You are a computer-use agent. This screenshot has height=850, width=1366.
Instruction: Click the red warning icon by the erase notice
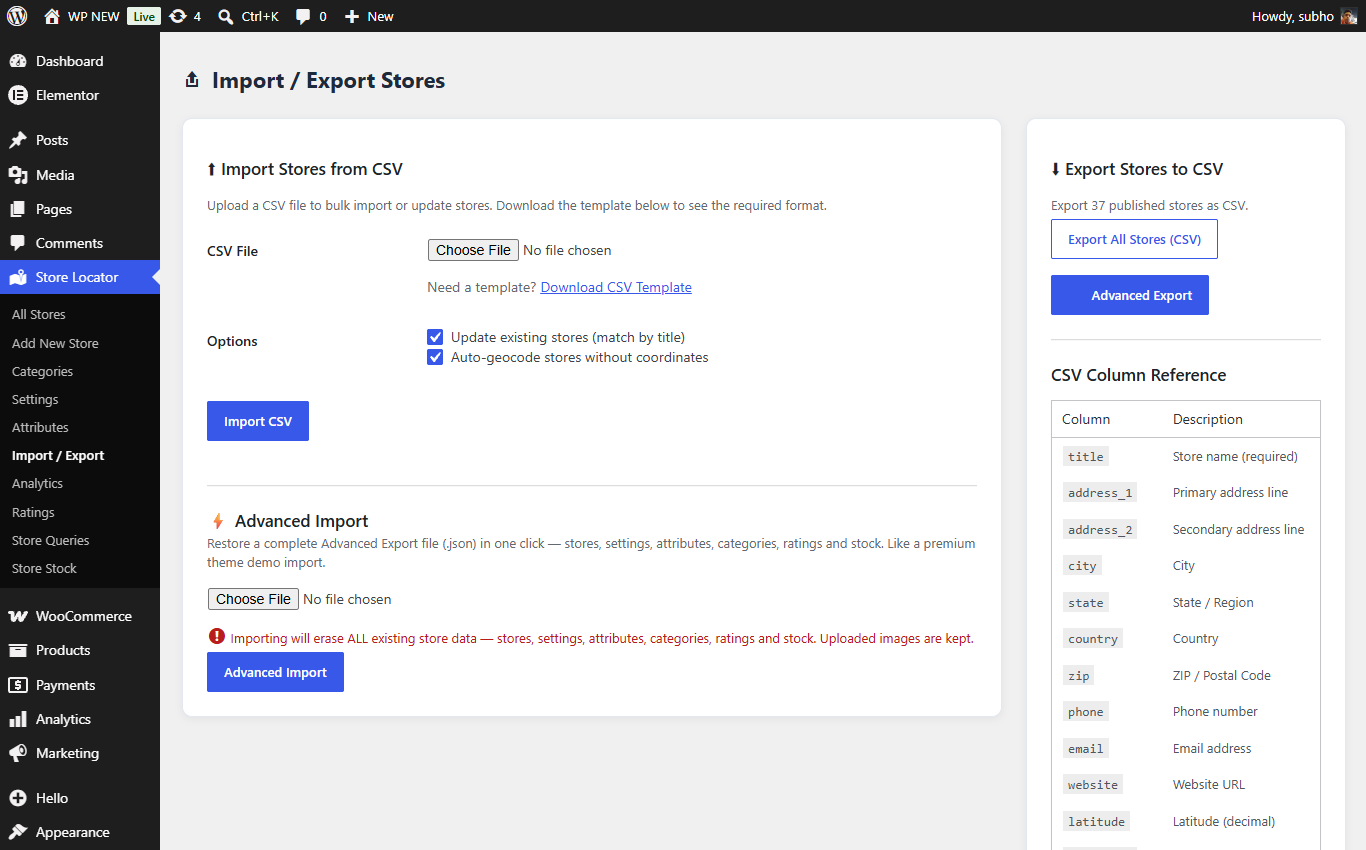[x=216, y=636]
